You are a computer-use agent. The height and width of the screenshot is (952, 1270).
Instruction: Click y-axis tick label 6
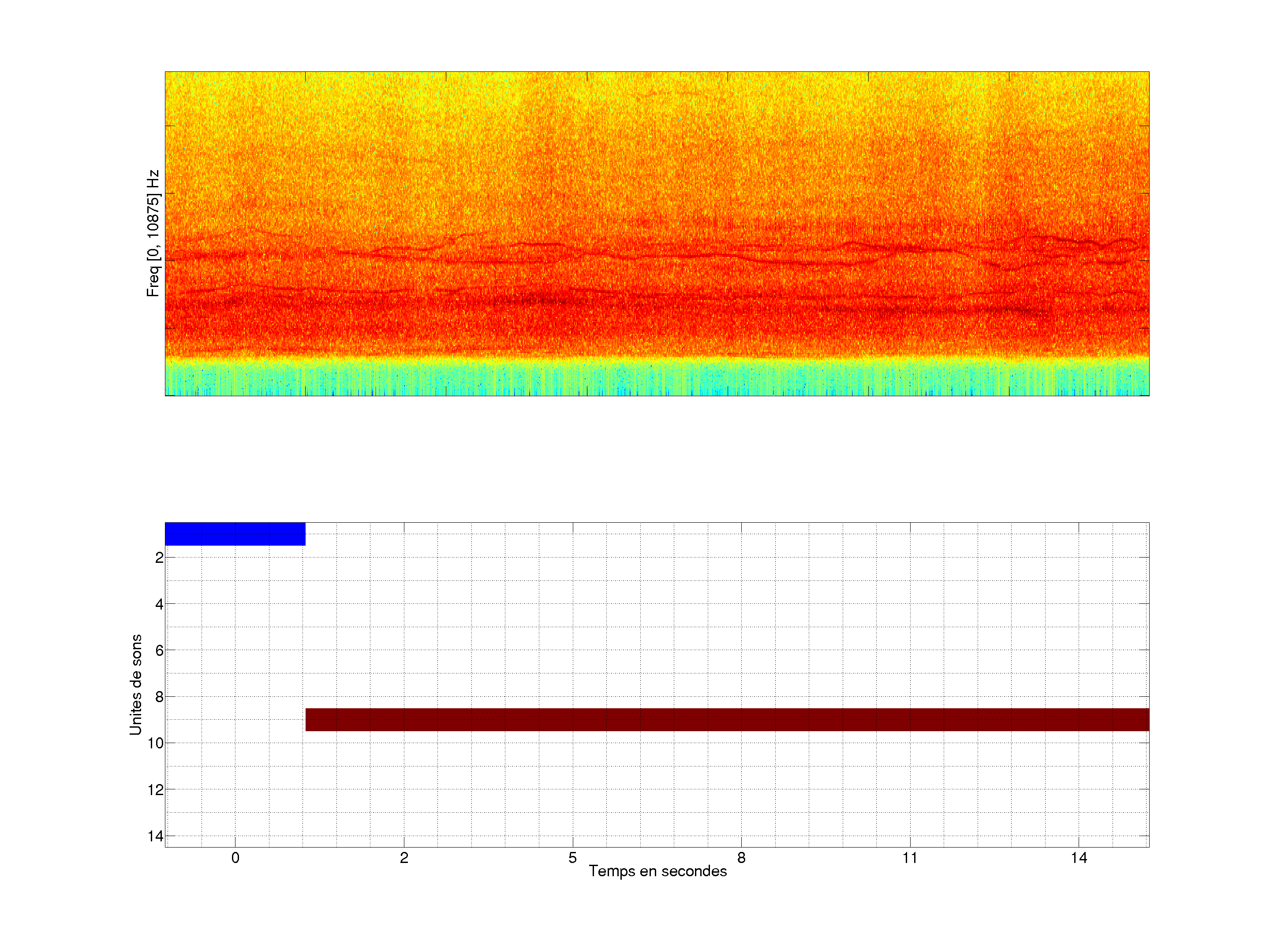(159, 651)
